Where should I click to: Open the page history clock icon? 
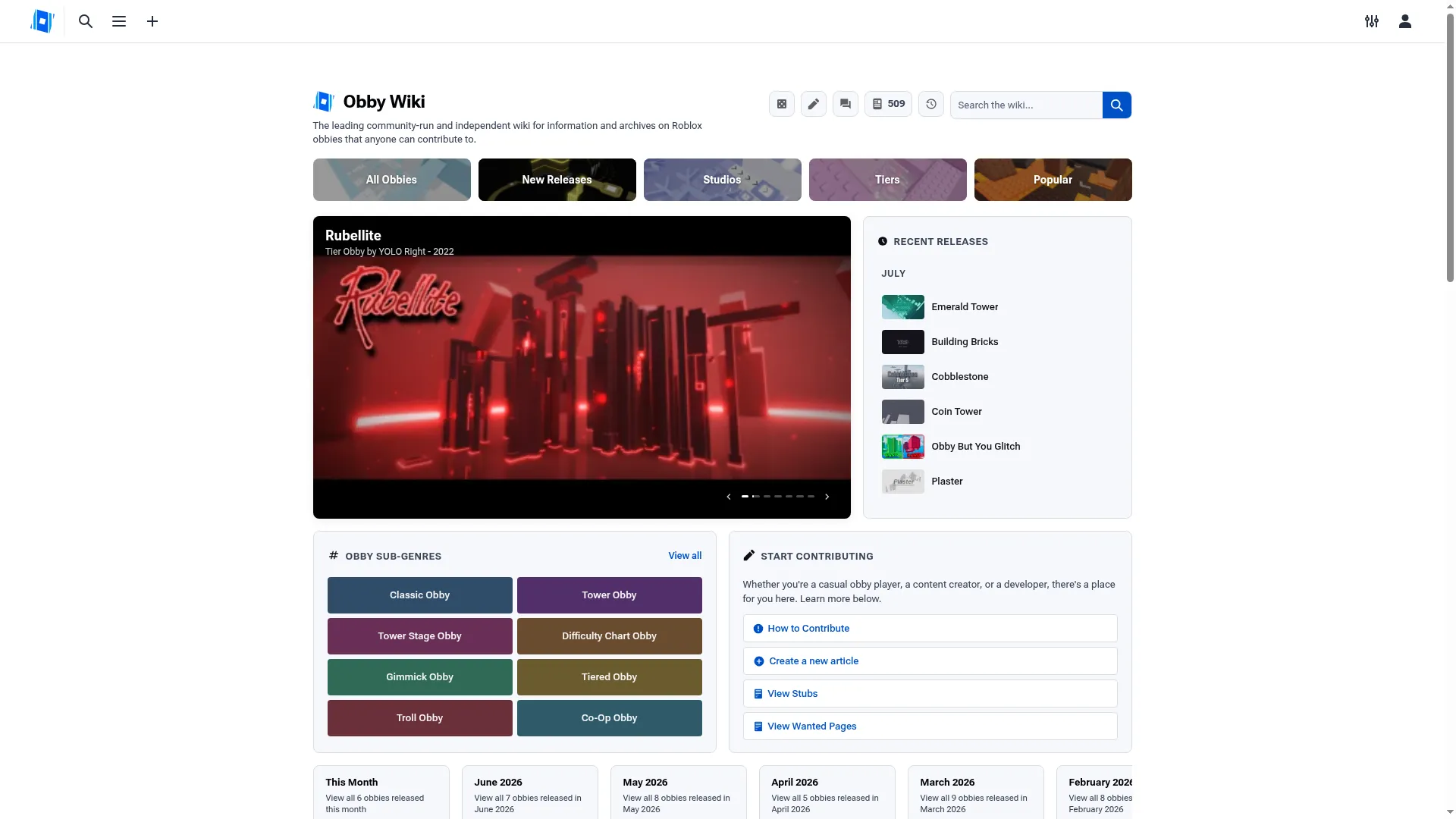tap(931, 104)
